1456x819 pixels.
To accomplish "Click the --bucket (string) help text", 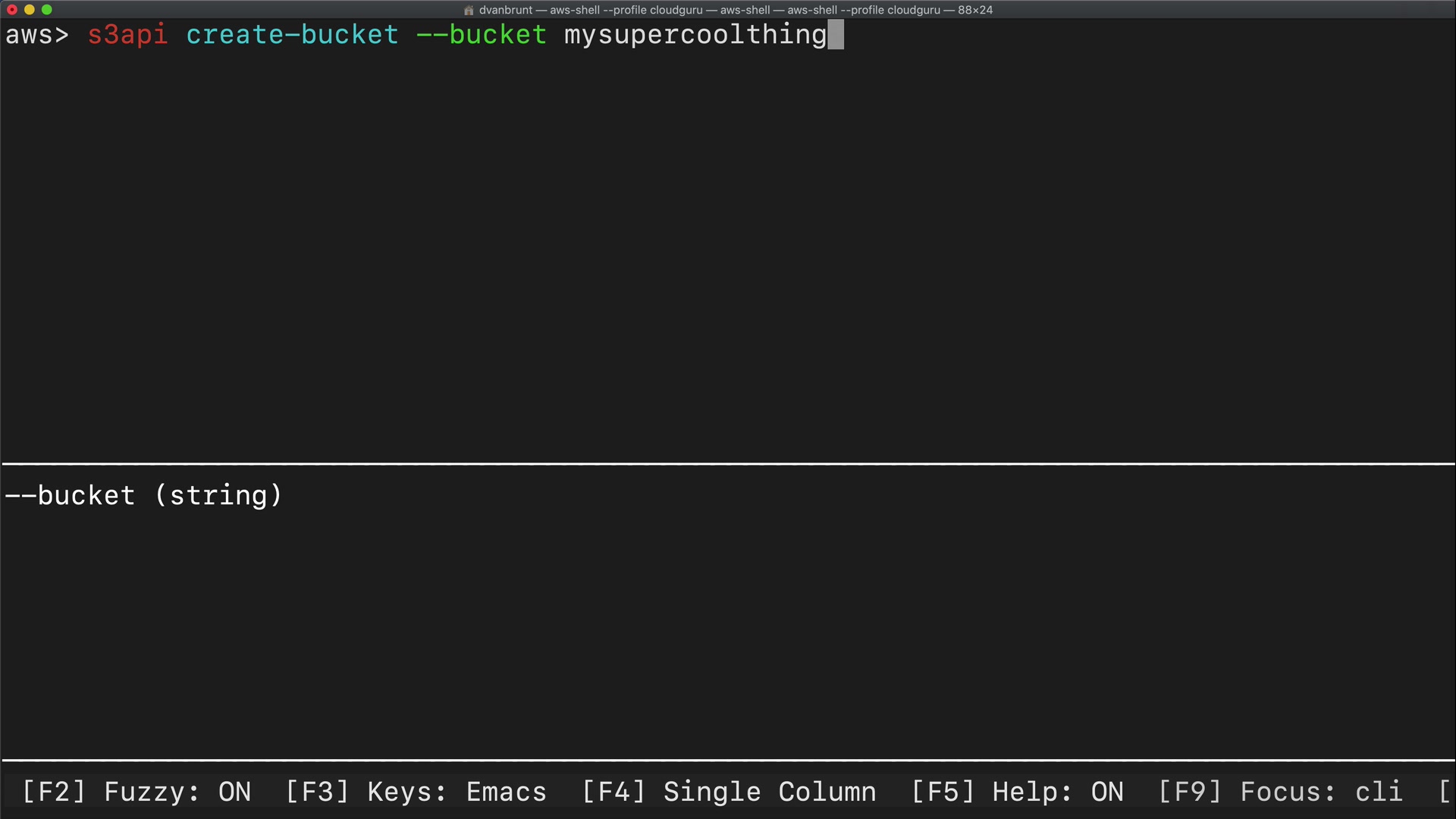I will (143, 495).
